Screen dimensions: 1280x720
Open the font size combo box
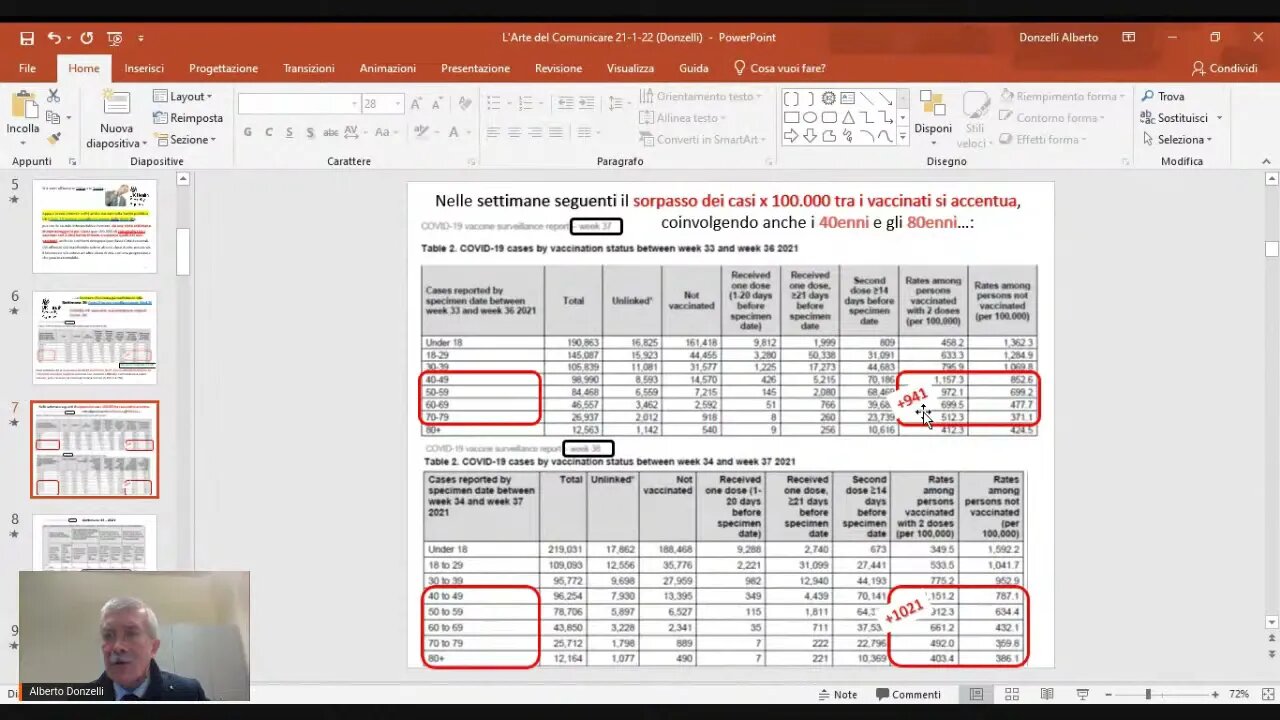point(381,104)
